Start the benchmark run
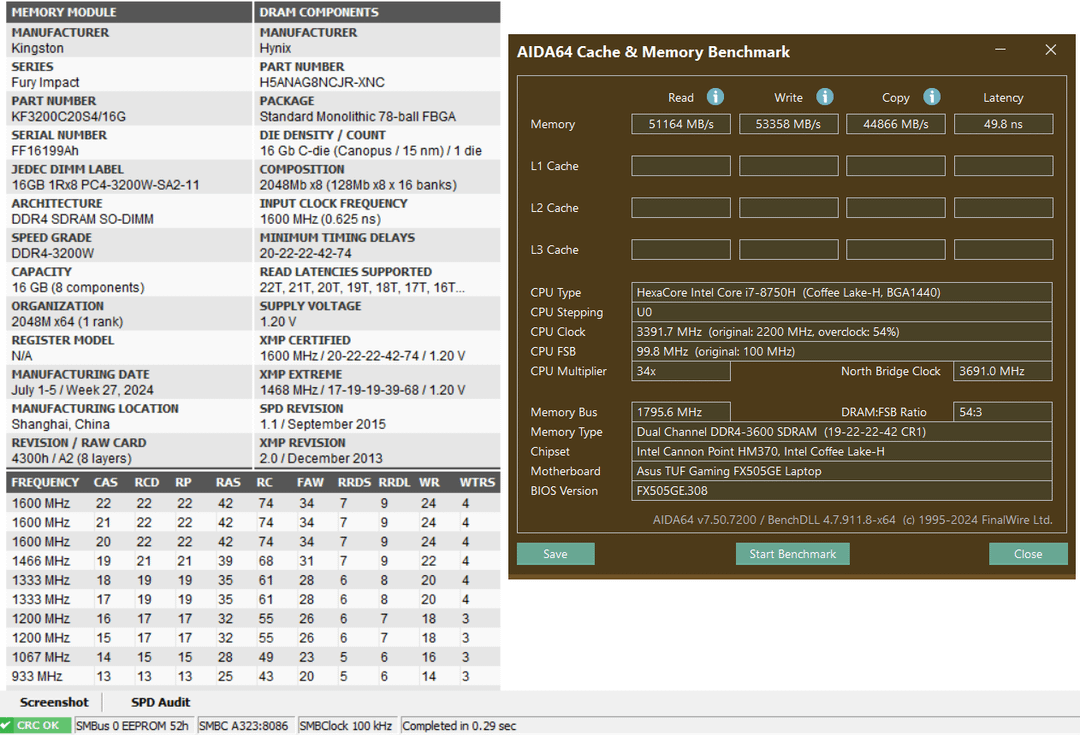Screen dimensions: 1080x735 (x=792, y=554)
